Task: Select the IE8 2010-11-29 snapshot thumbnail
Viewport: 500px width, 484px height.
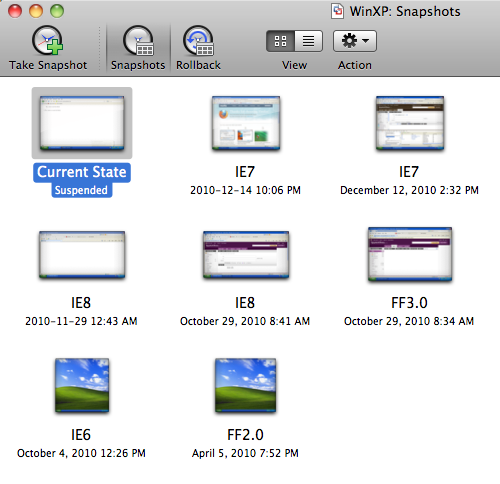Action: click(82, 255)
